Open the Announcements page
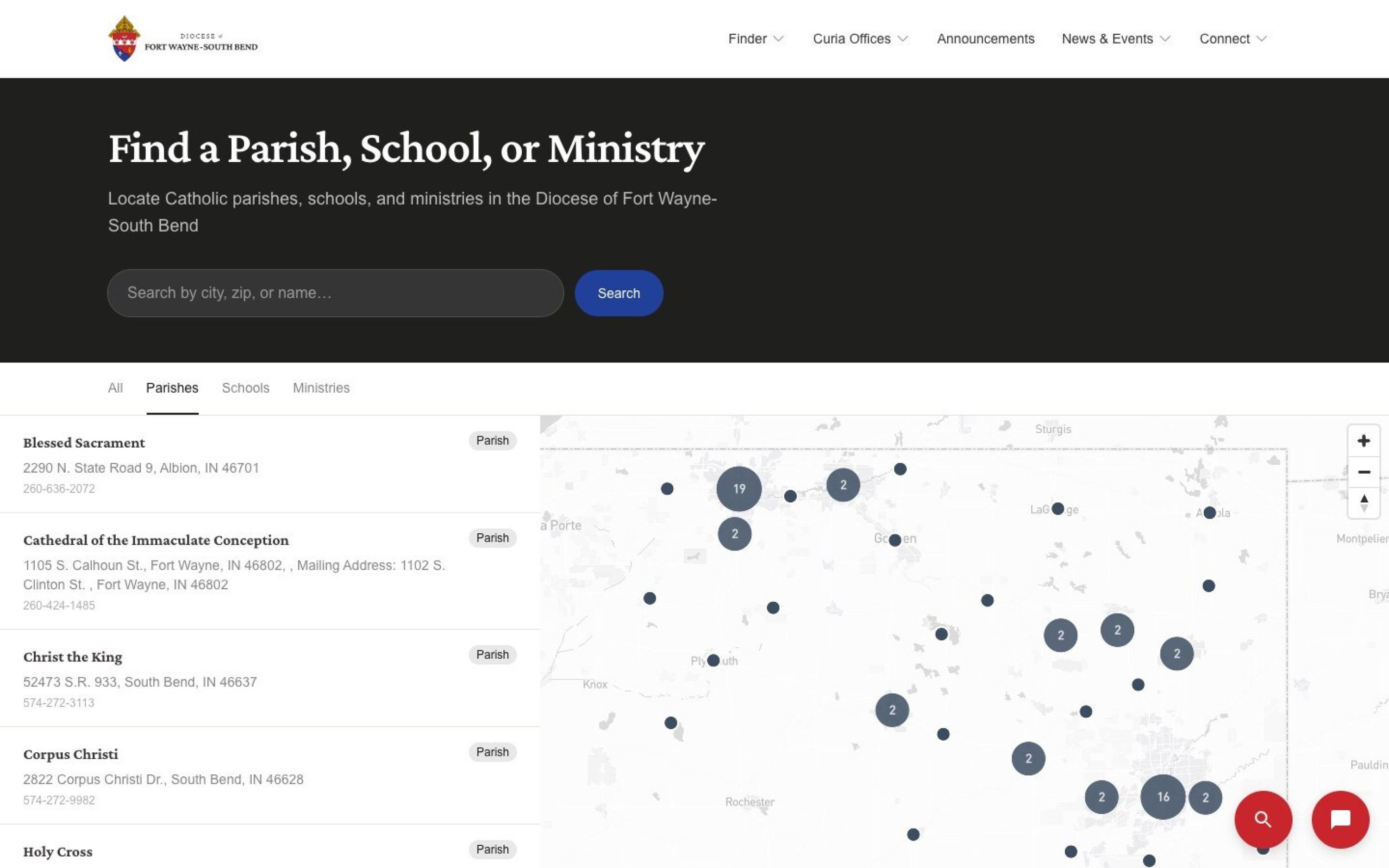 [986, 39]
